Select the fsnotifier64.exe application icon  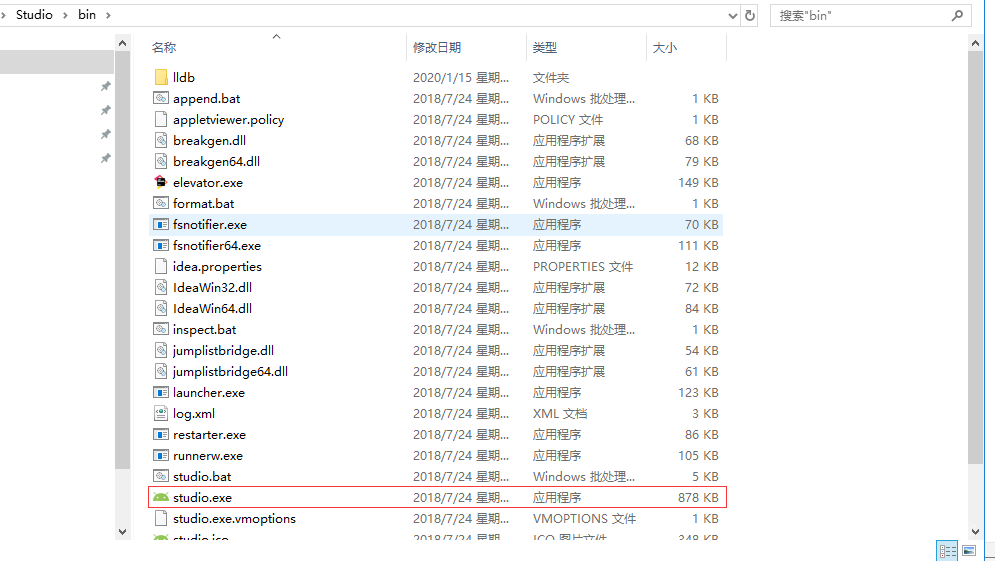point(161,246)
